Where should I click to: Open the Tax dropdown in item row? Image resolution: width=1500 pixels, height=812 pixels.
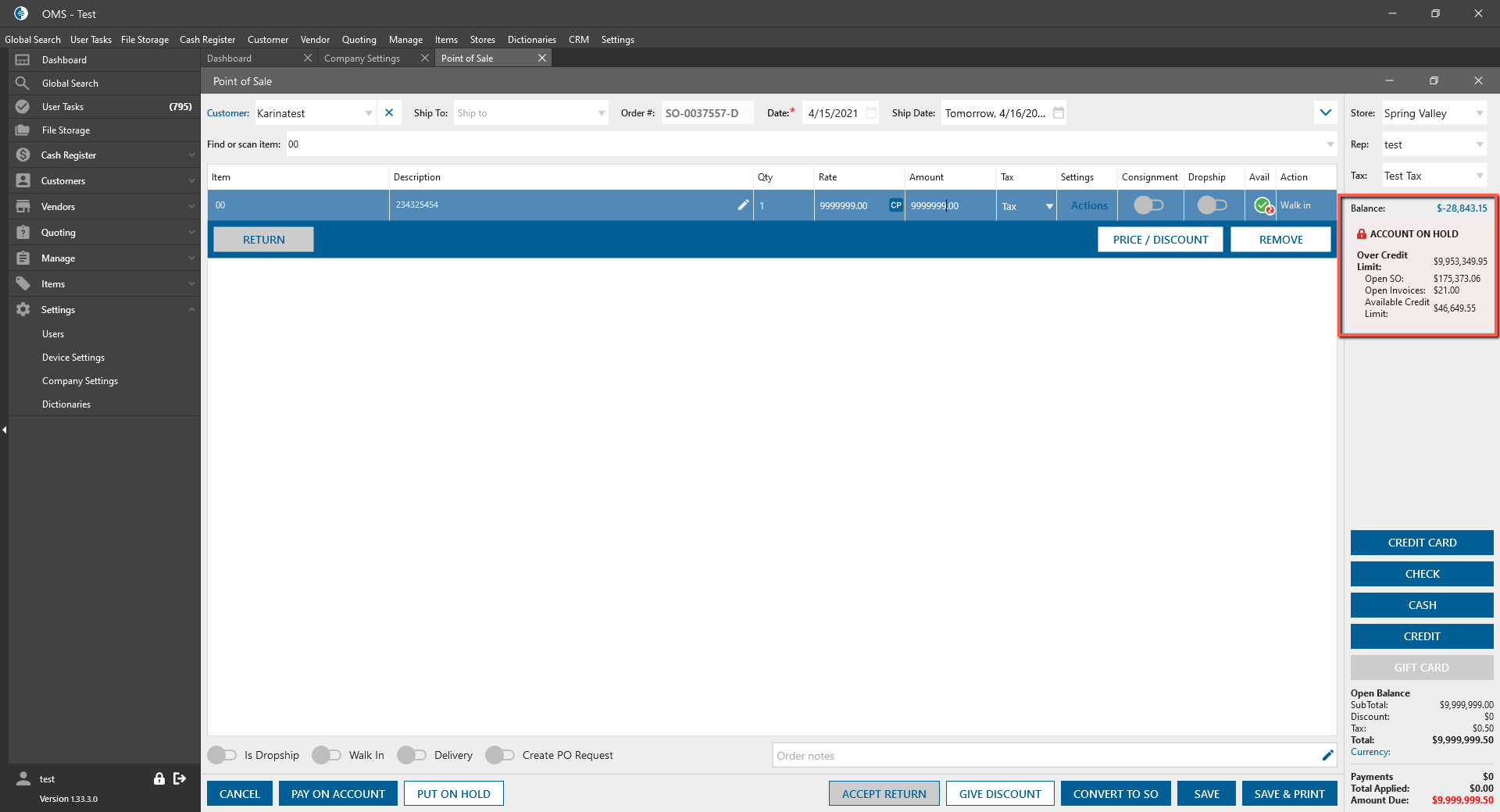click(x=1049, y=206)
